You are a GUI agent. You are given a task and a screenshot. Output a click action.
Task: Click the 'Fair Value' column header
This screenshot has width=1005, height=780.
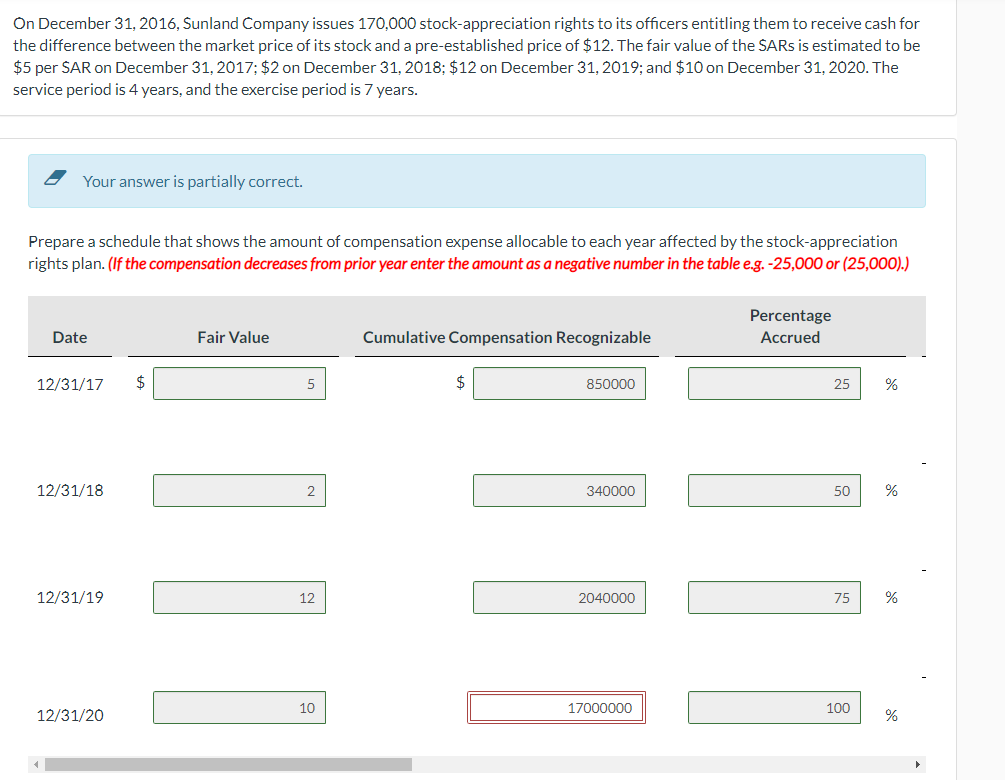pos(233,337)
